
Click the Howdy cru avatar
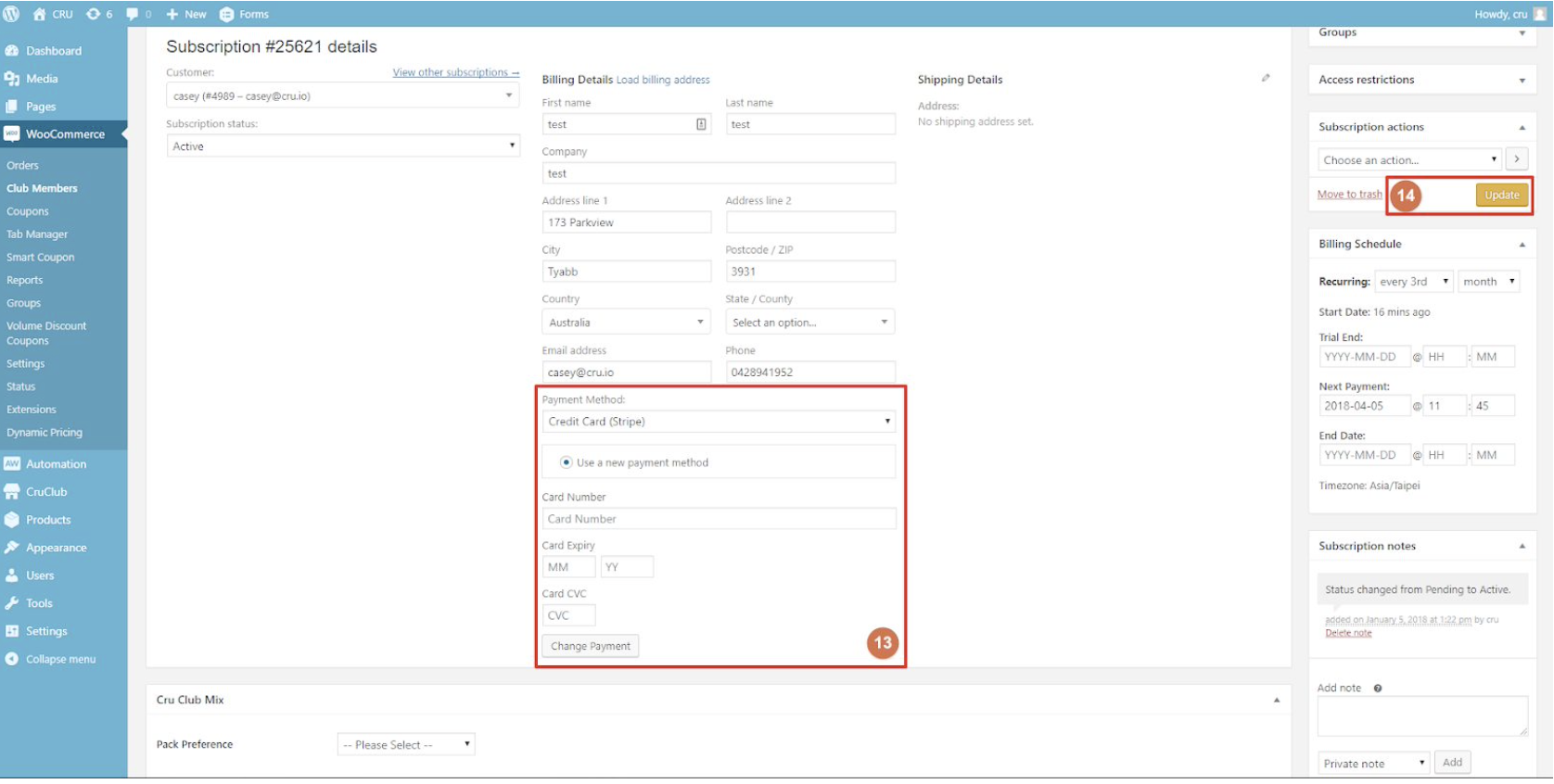(x=1540, y=14)
